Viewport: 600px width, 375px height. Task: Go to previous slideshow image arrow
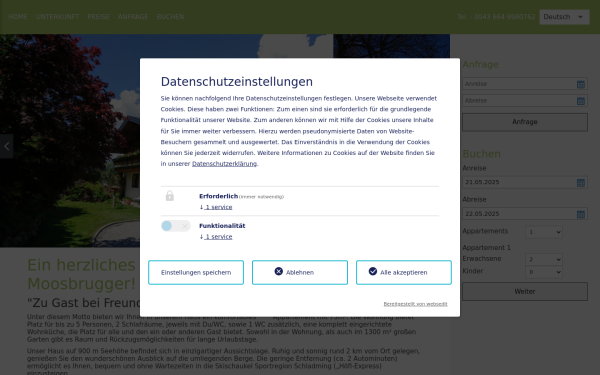[x=7, y=146]
